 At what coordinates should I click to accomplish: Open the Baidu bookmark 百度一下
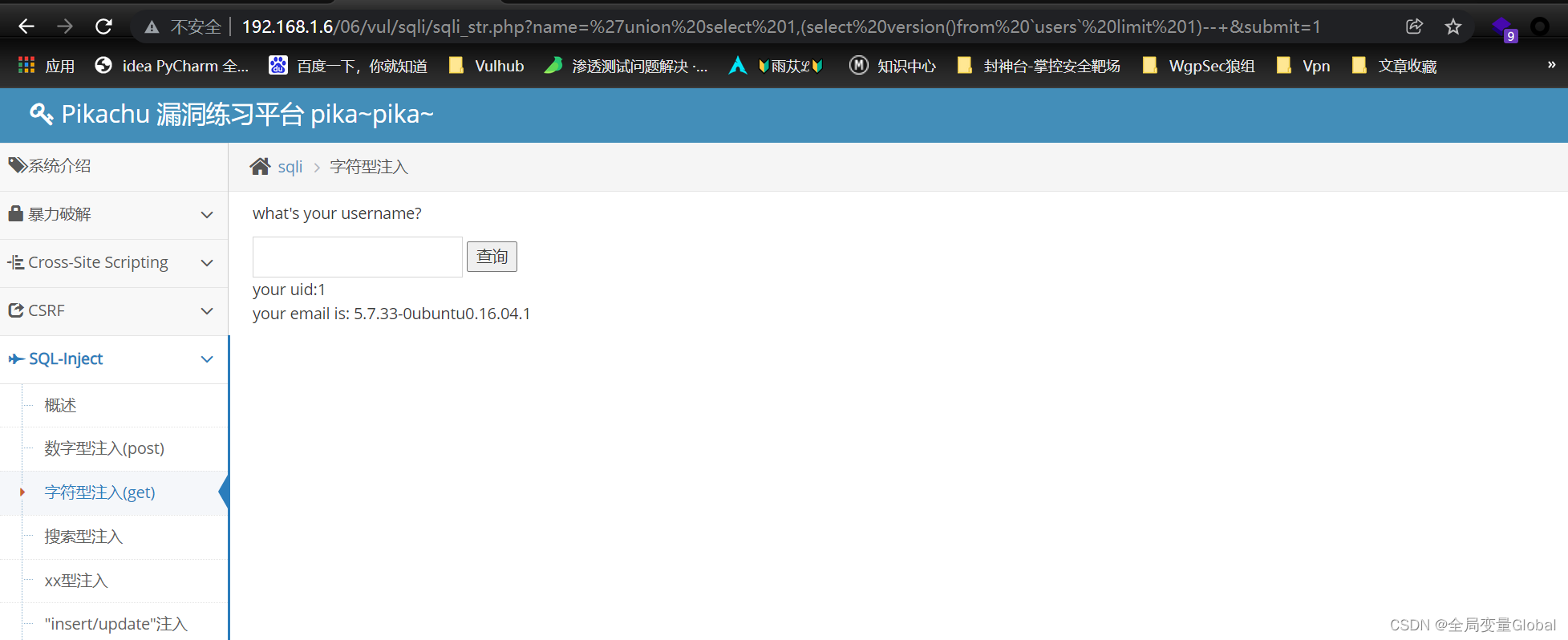pyautogui.click(x=348, y=66)
